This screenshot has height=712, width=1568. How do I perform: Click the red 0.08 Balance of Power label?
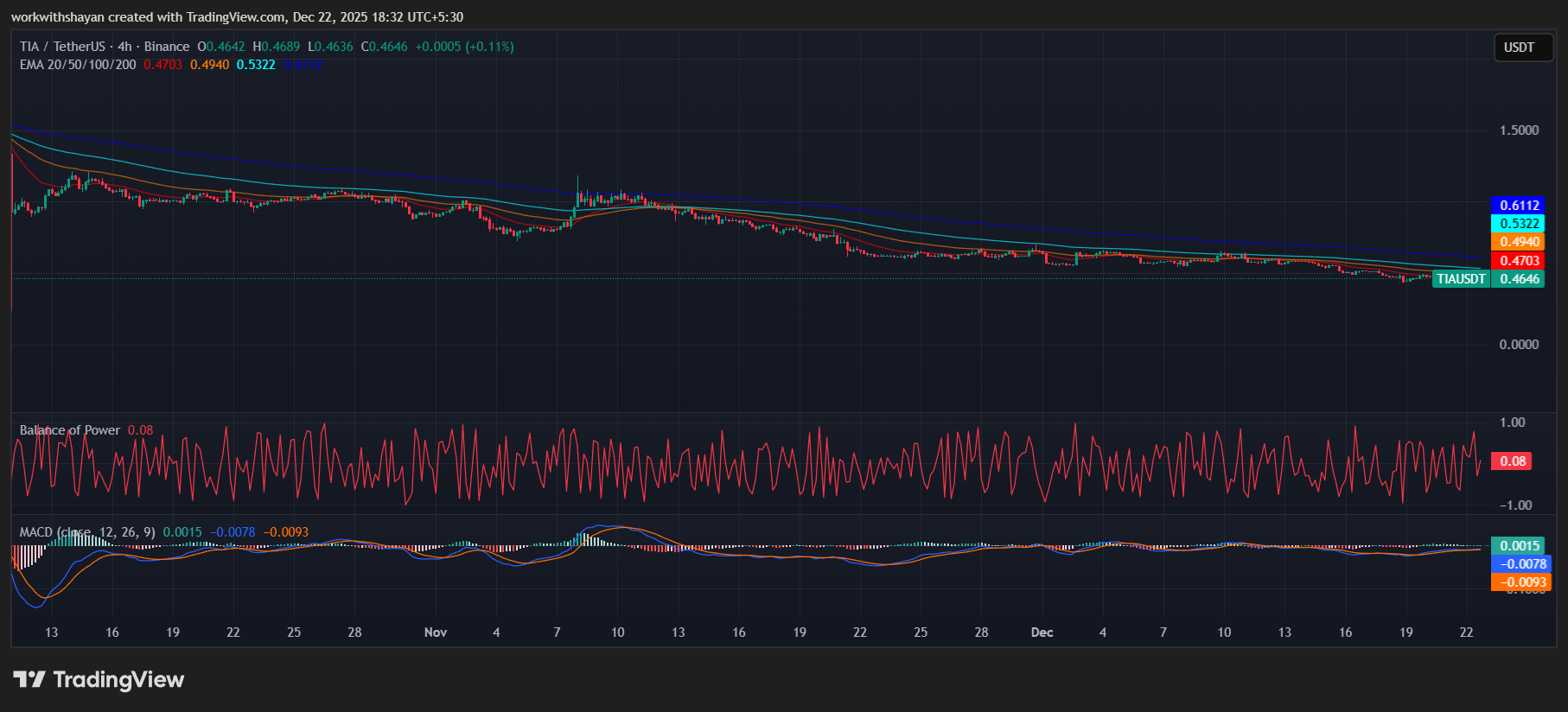pos(1512,461)
